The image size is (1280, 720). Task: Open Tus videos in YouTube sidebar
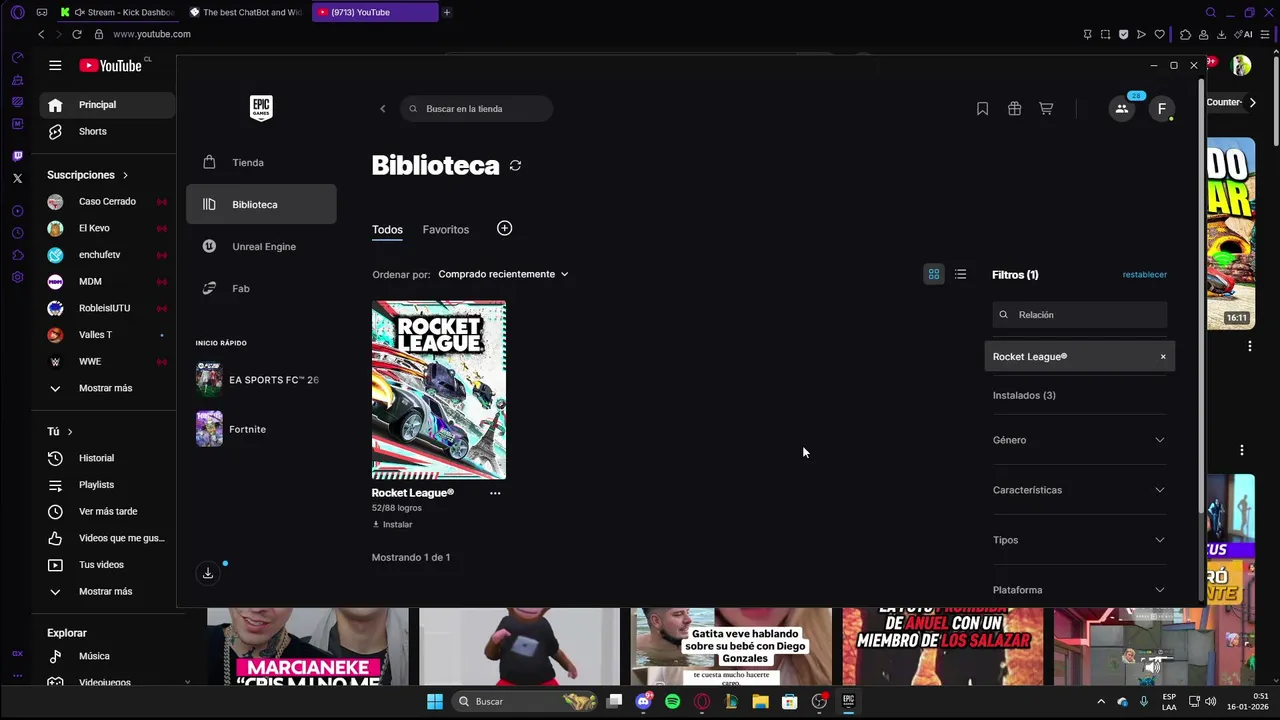[x=108, y=565]
